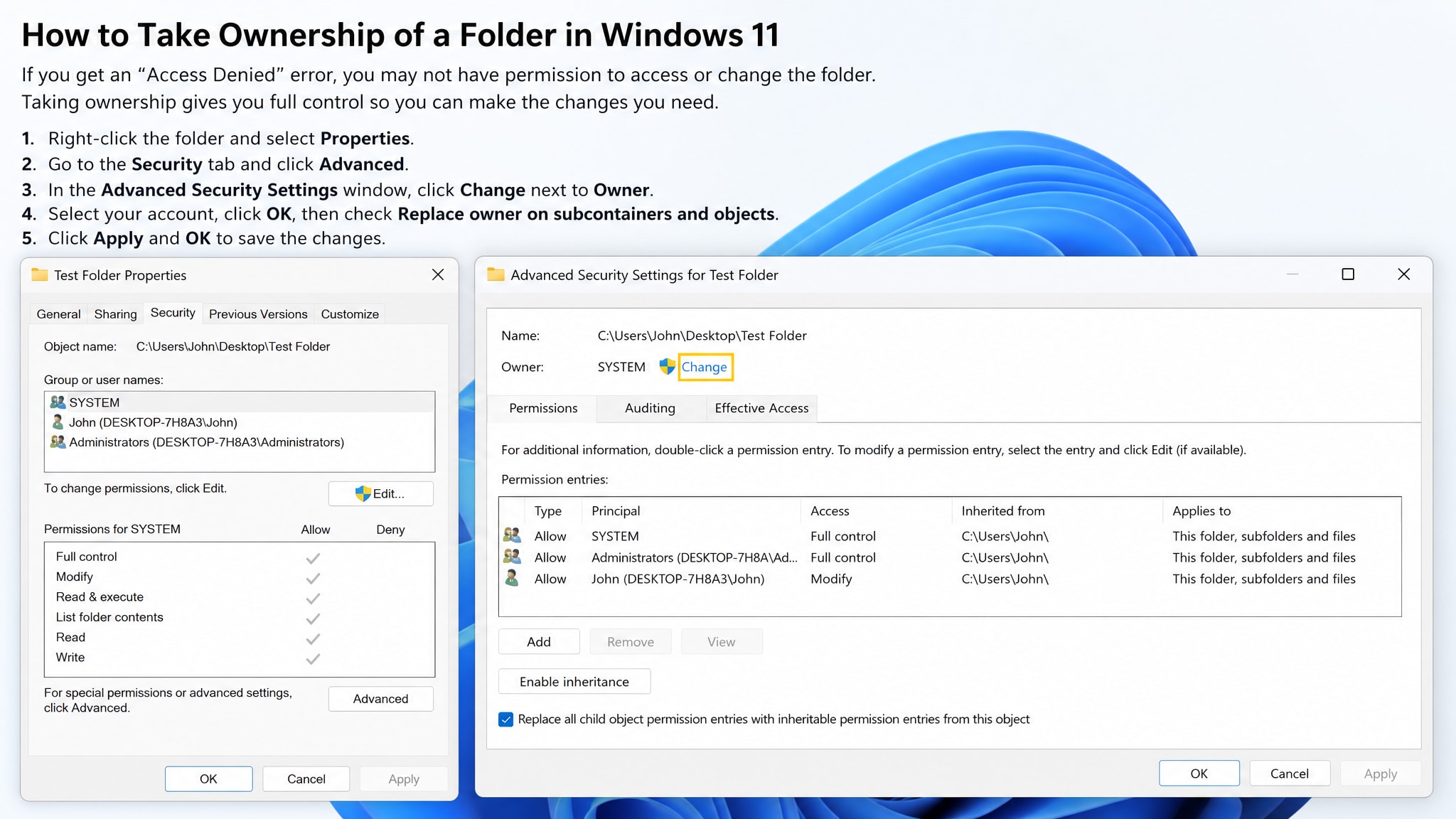Viewport: 1456px width, 819px height.
Task: Open the Auditing tab
Action: [x=650, y=408]
